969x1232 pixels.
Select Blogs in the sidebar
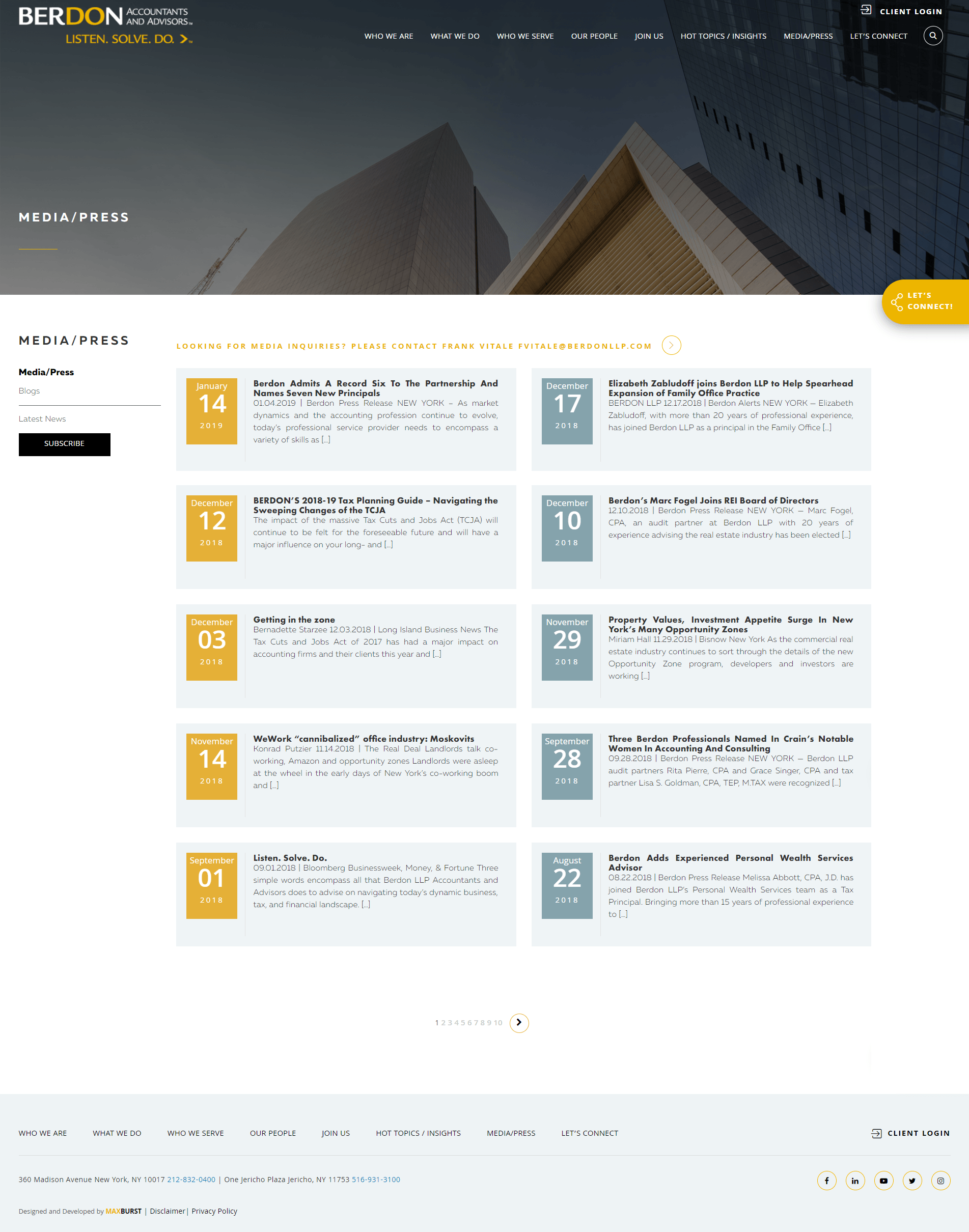(29, 391)
